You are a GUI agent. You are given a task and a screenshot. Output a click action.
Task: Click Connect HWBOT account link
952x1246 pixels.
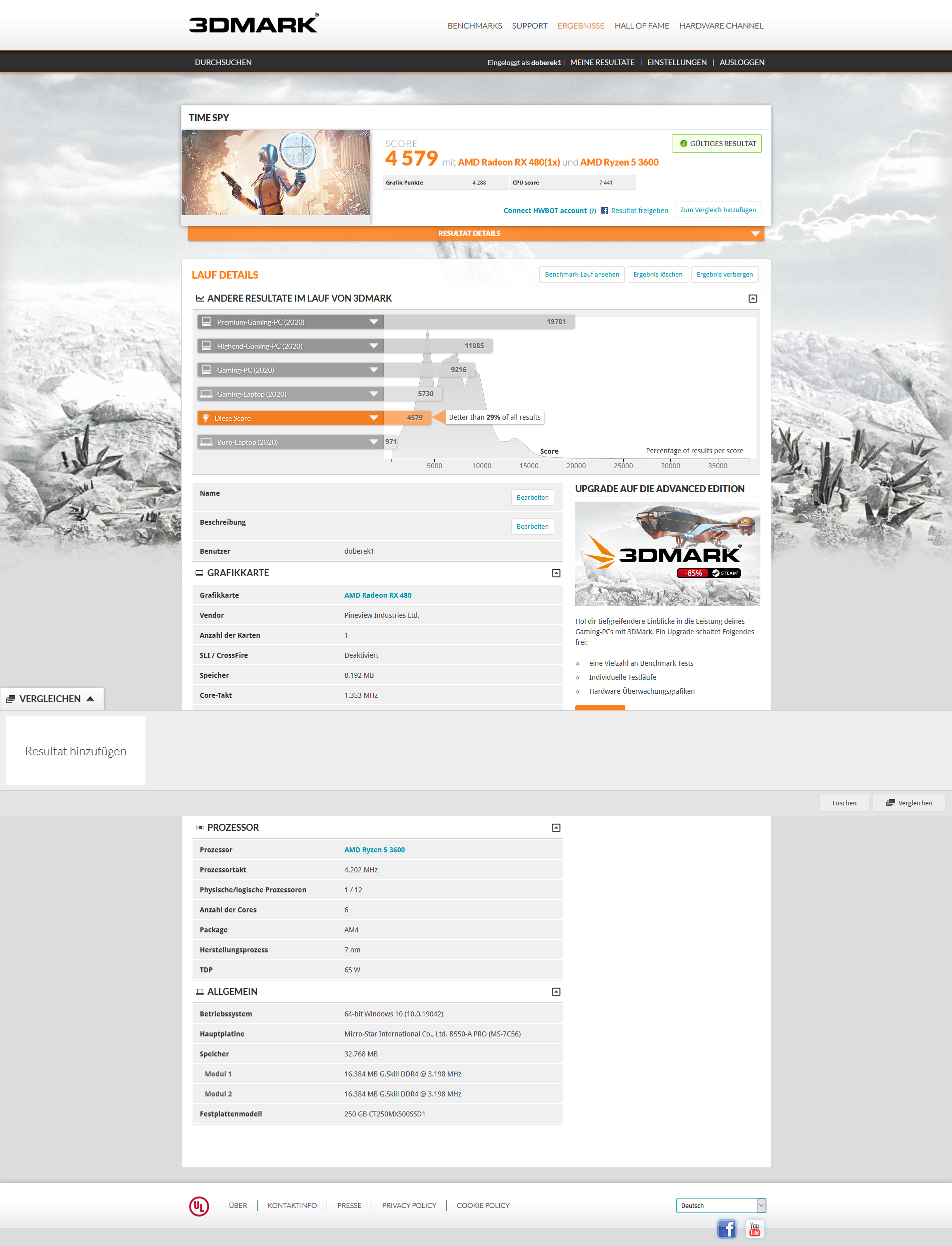(x=545, y=211)
